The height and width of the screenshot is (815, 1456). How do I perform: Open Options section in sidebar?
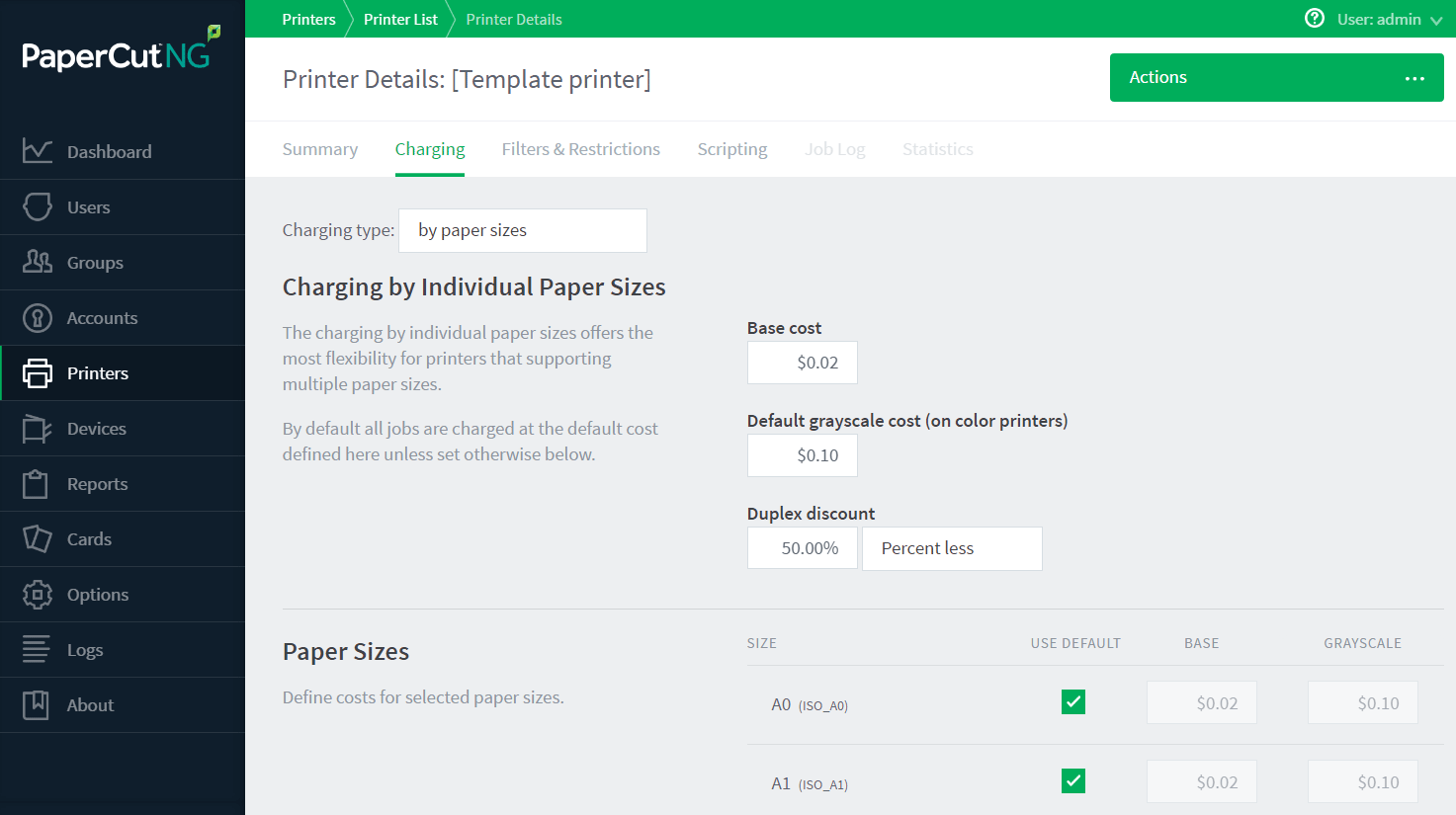123,594
